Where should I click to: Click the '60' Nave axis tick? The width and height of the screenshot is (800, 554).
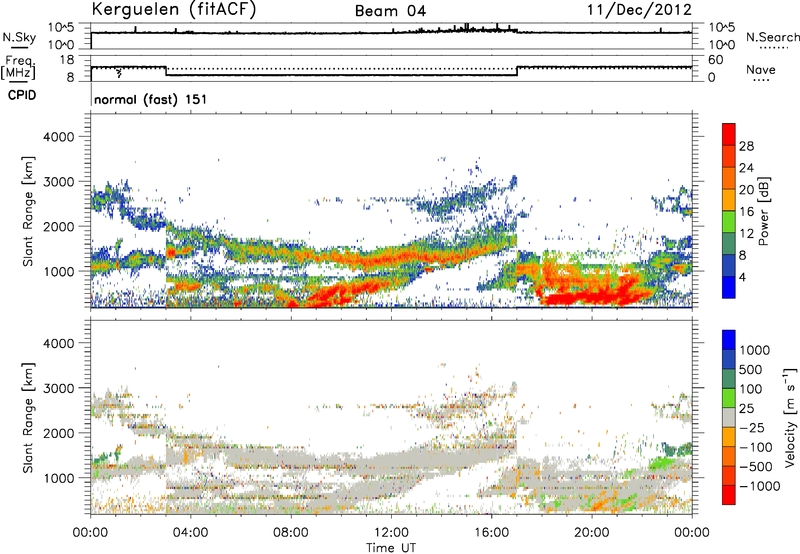pos(716,60)
